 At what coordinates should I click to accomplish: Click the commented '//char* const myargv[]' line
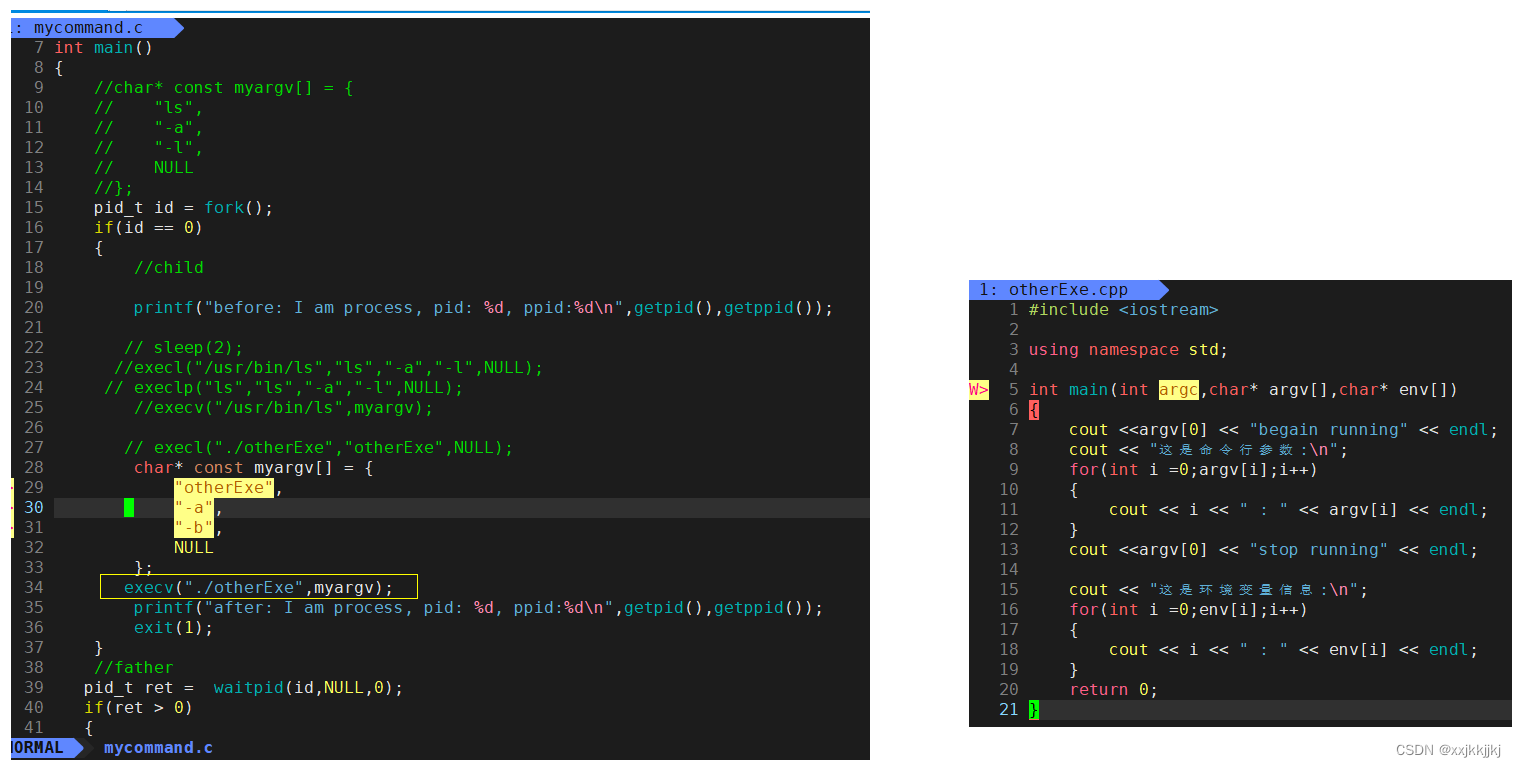223,87
